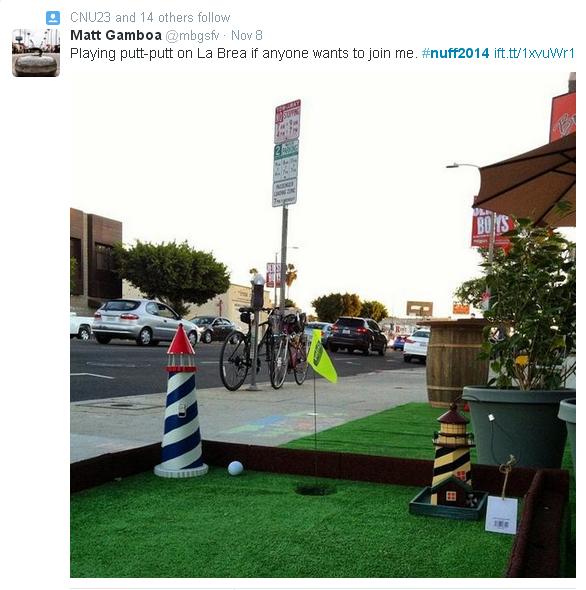
Task: Click the white golf ball in photo
Action: coord(235,468)
